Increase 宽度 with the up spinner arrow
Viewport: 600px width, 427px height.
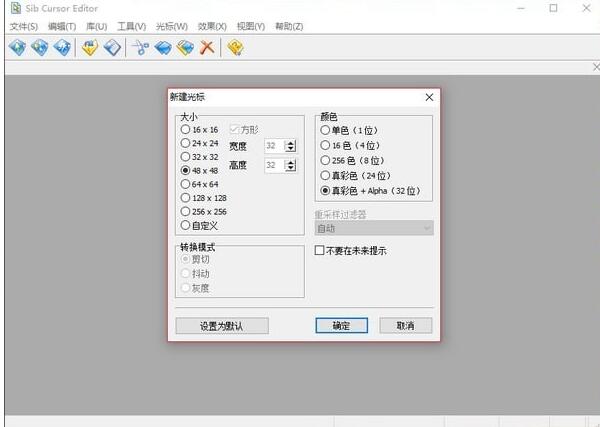pos(291,143)
